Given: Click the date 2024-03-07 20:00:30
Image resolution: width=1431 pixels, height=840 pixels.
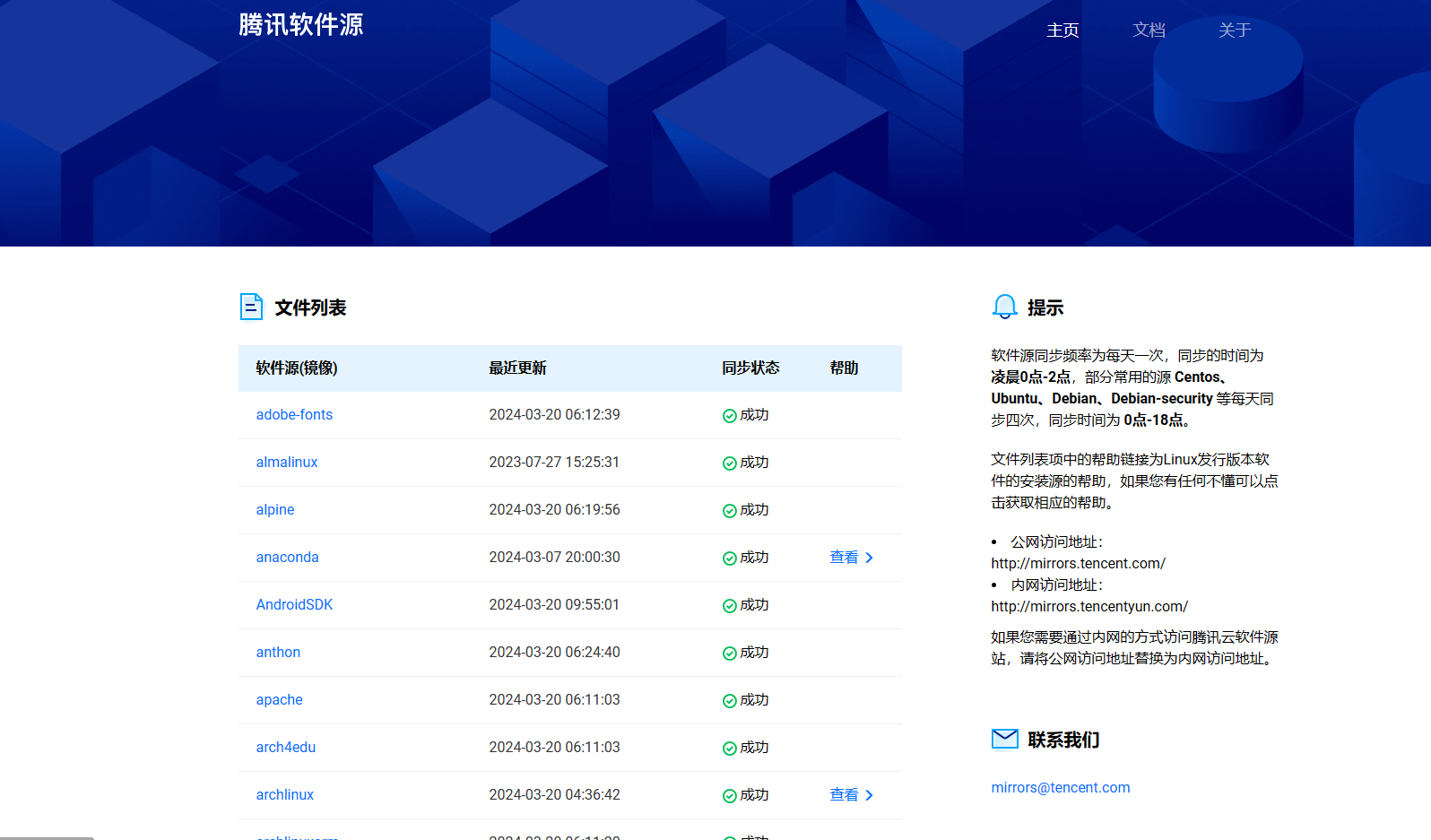Looking at the screenshot, I should [x=554, y=557].
